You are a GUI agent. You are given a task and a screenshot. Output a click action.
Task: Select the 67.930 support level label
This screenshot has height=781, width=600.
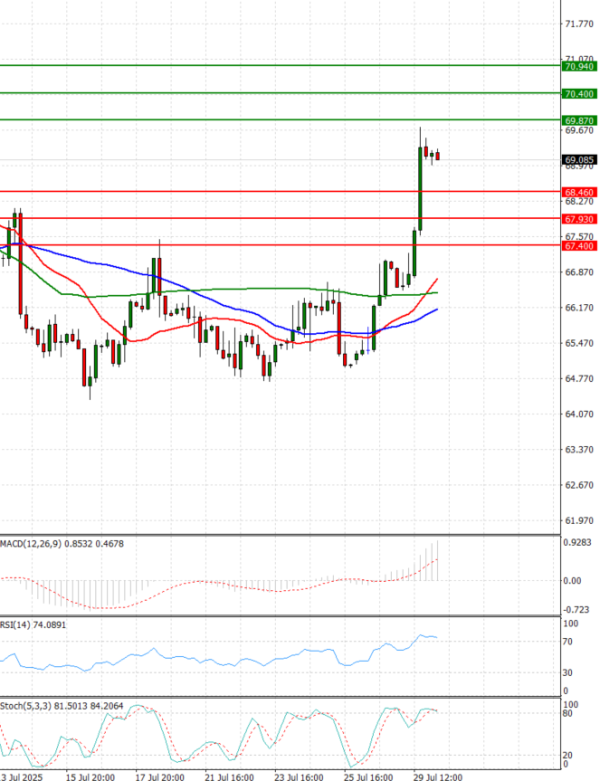[x=579, y=219]
